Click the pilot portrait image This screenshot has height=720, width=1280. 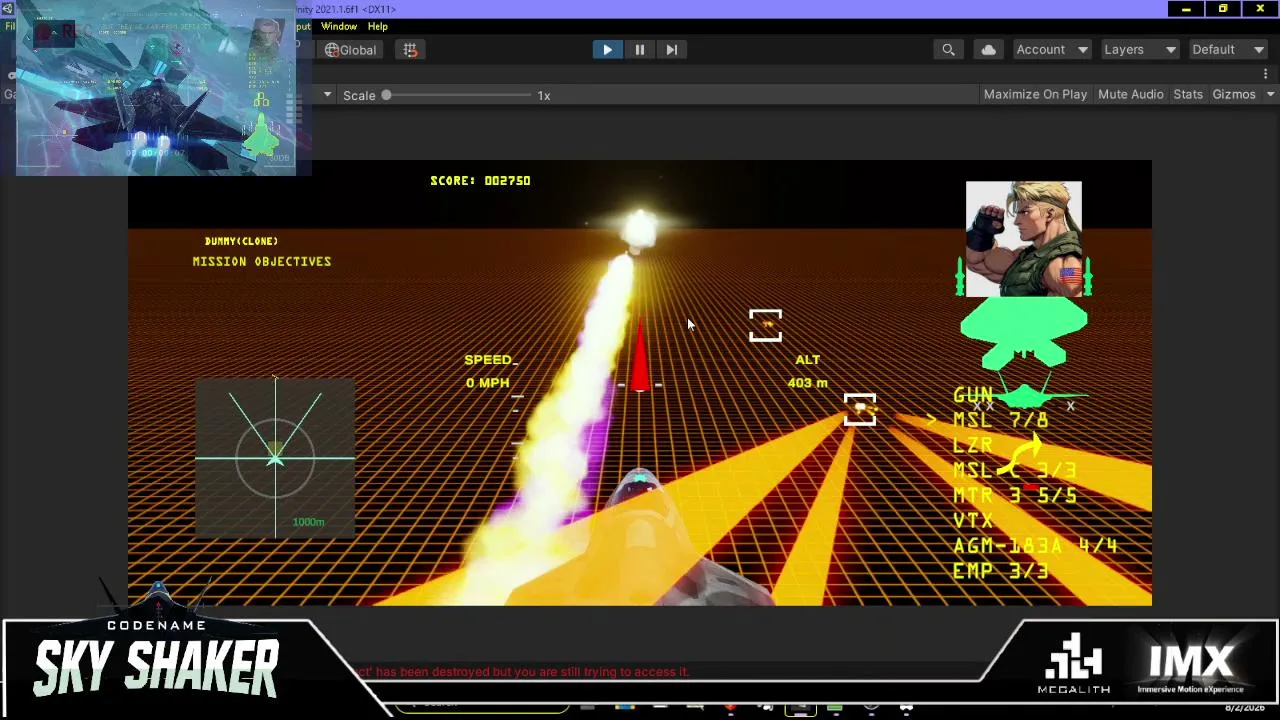[x=1023, y=239]
